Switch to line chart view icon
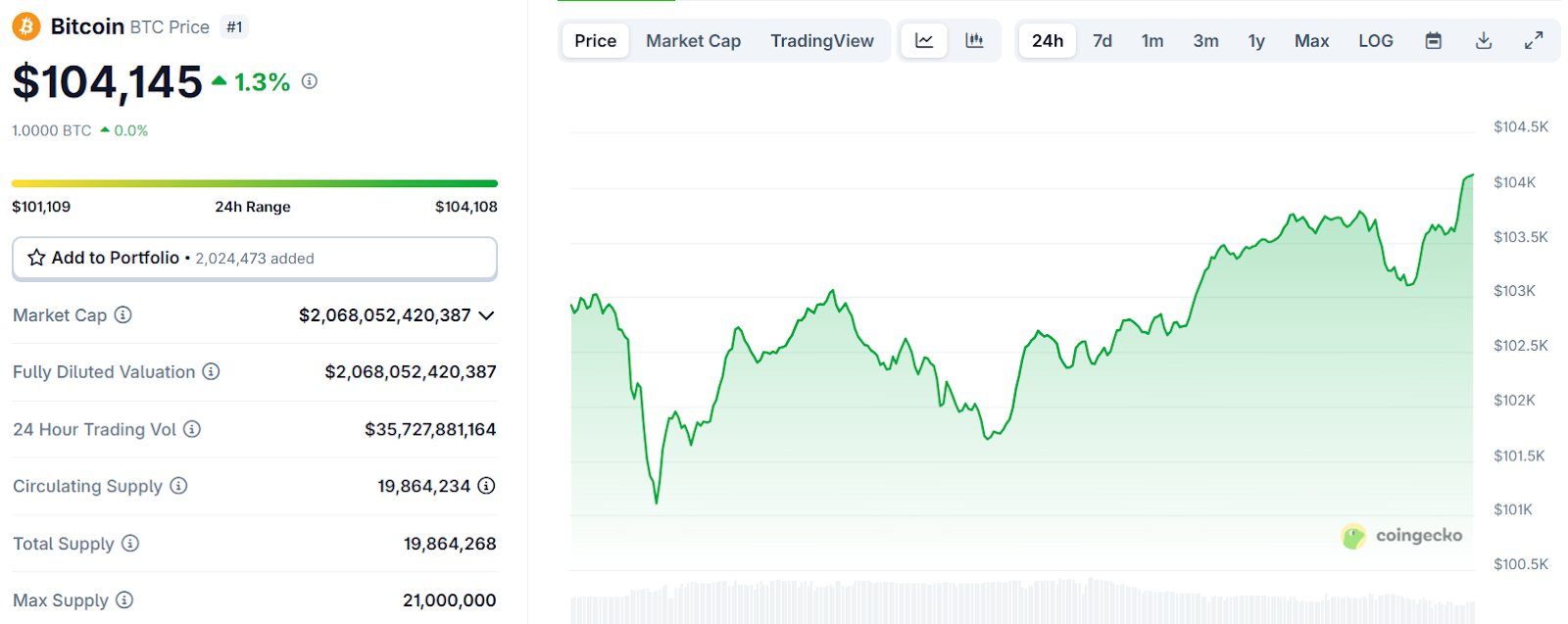The image size is (1568, 624). click(924, 40)
